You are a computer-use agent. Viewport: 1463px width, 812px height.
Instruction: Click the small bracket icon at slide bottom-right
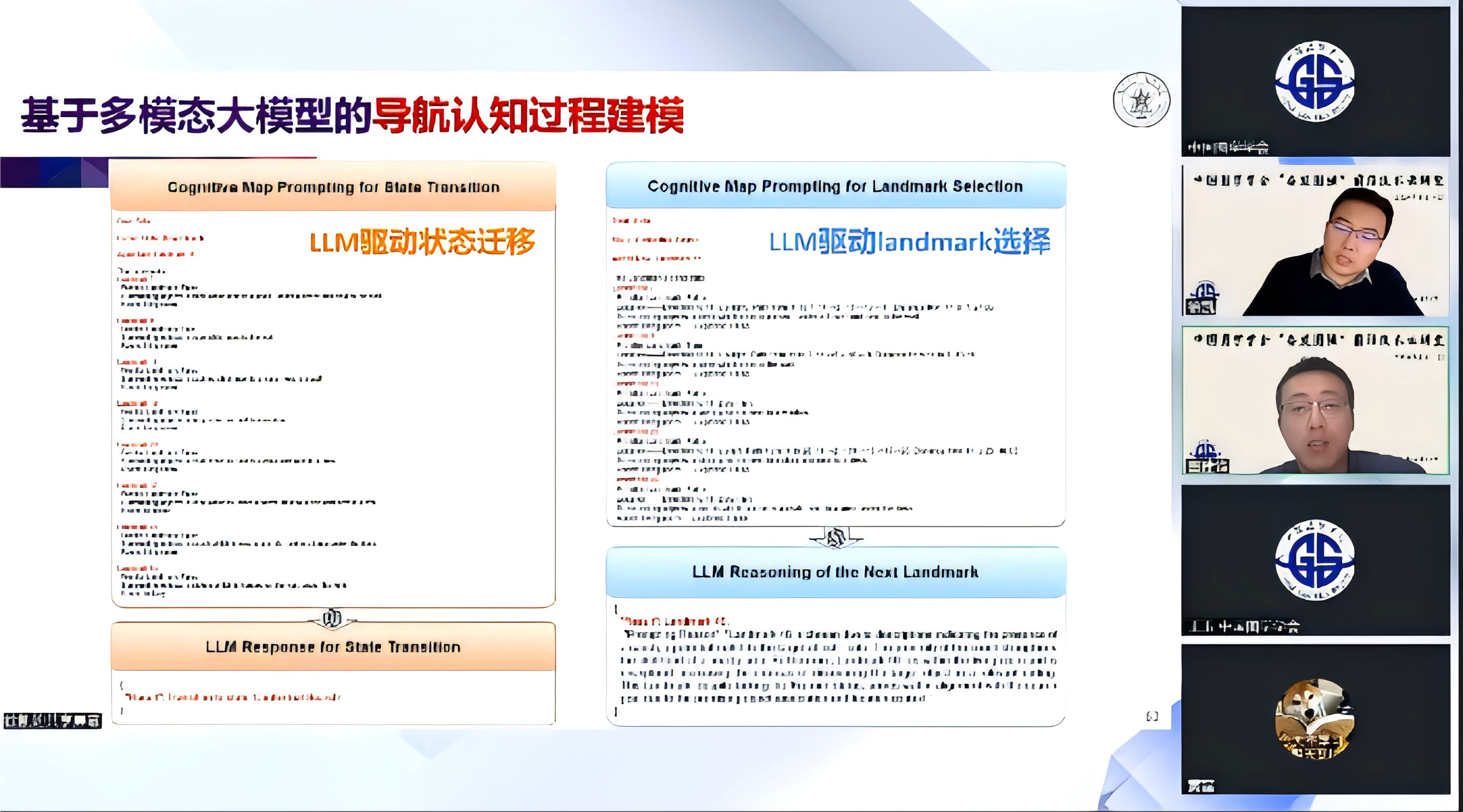pos(1152,716)
